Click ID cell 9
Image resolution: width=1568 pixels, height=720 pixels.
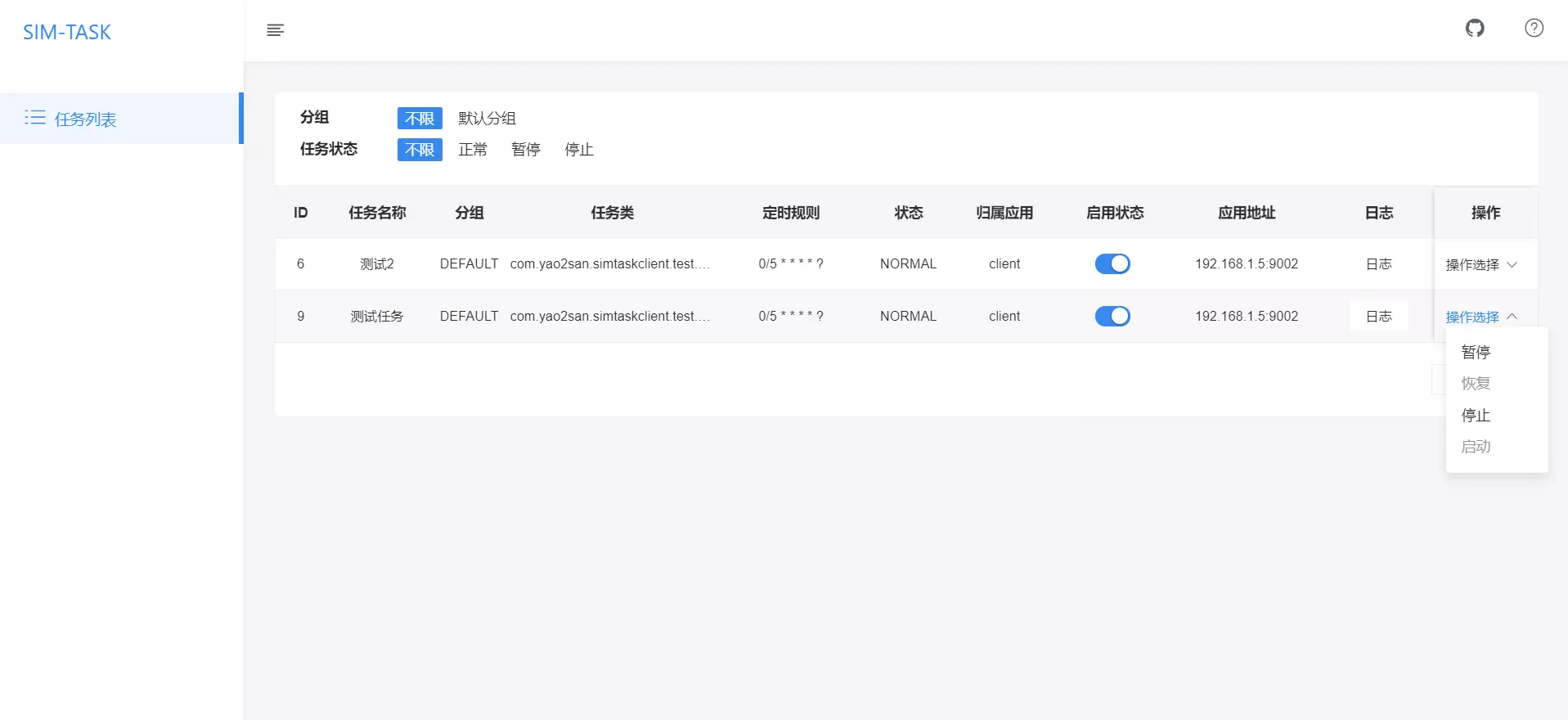tap(301, 316)
